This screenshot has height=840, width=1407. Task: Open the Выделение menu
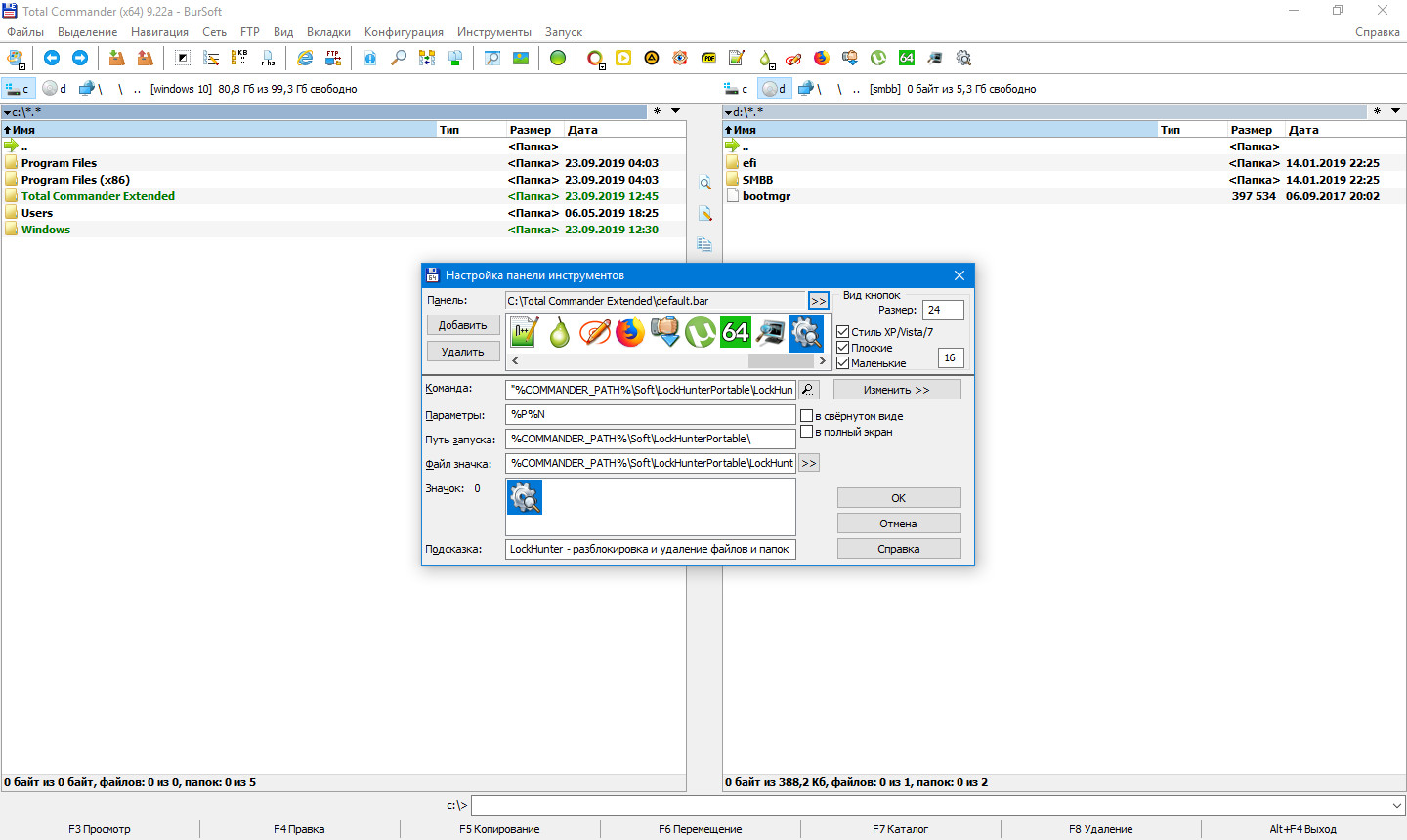(x=88, y=32)
